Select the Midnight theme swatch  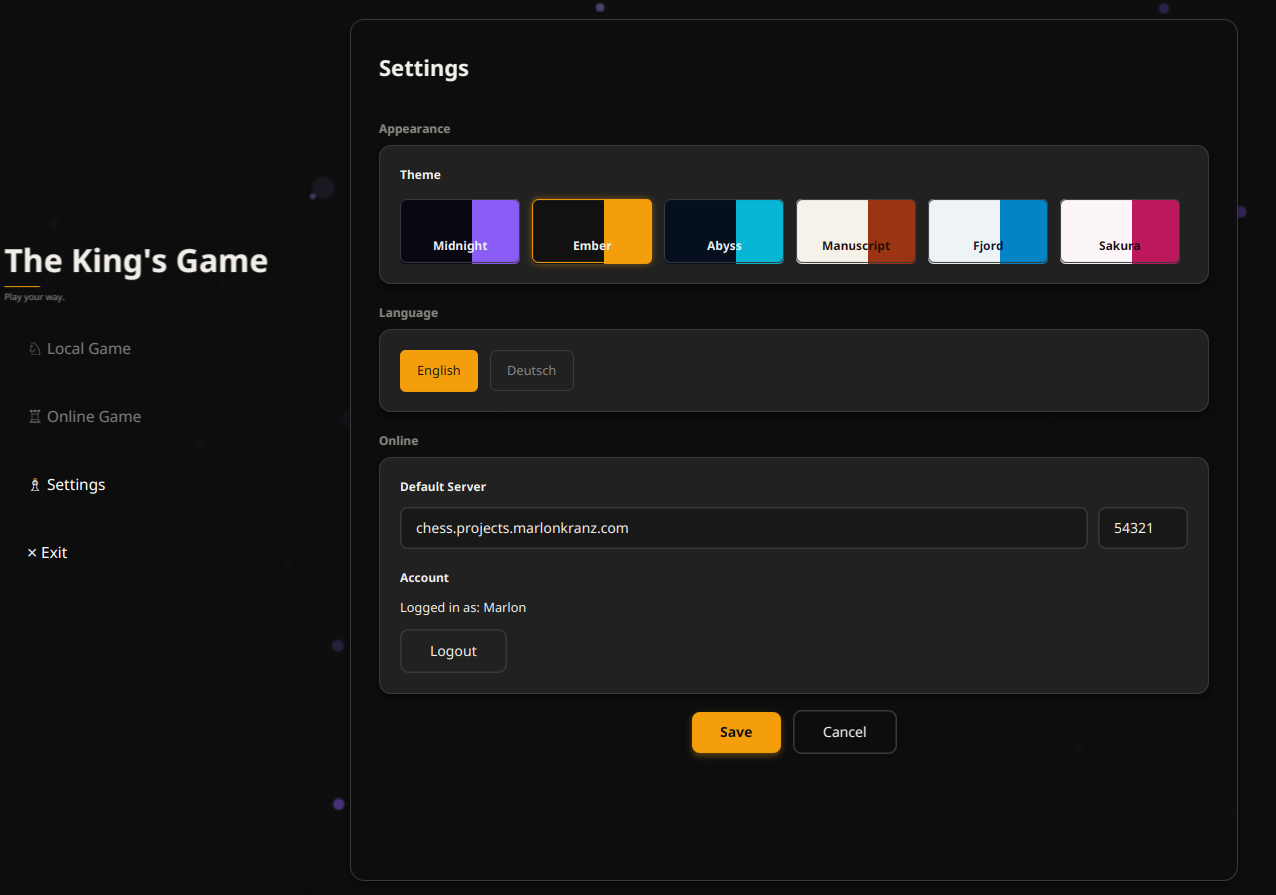tap(460, 231)
